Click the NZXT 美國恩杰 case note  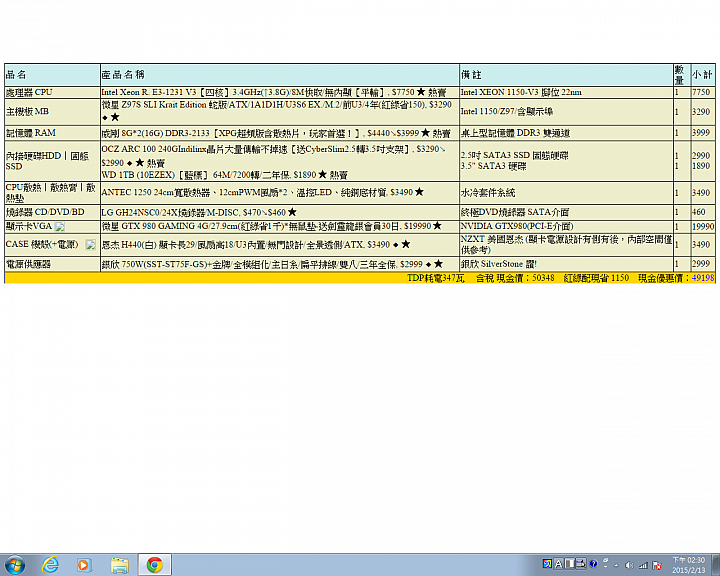tap(566, 245)
